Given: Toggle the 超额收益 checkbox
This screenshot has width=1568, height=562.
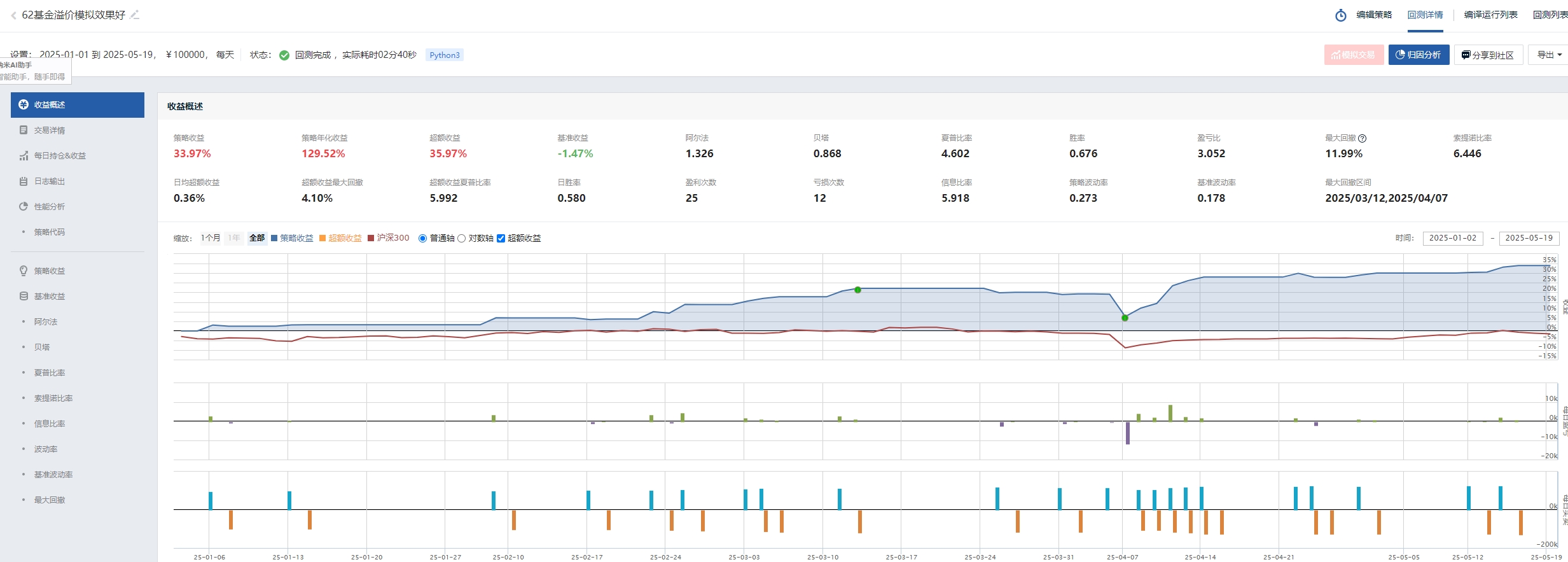Looking at the screenshot, I should point(501,239).
